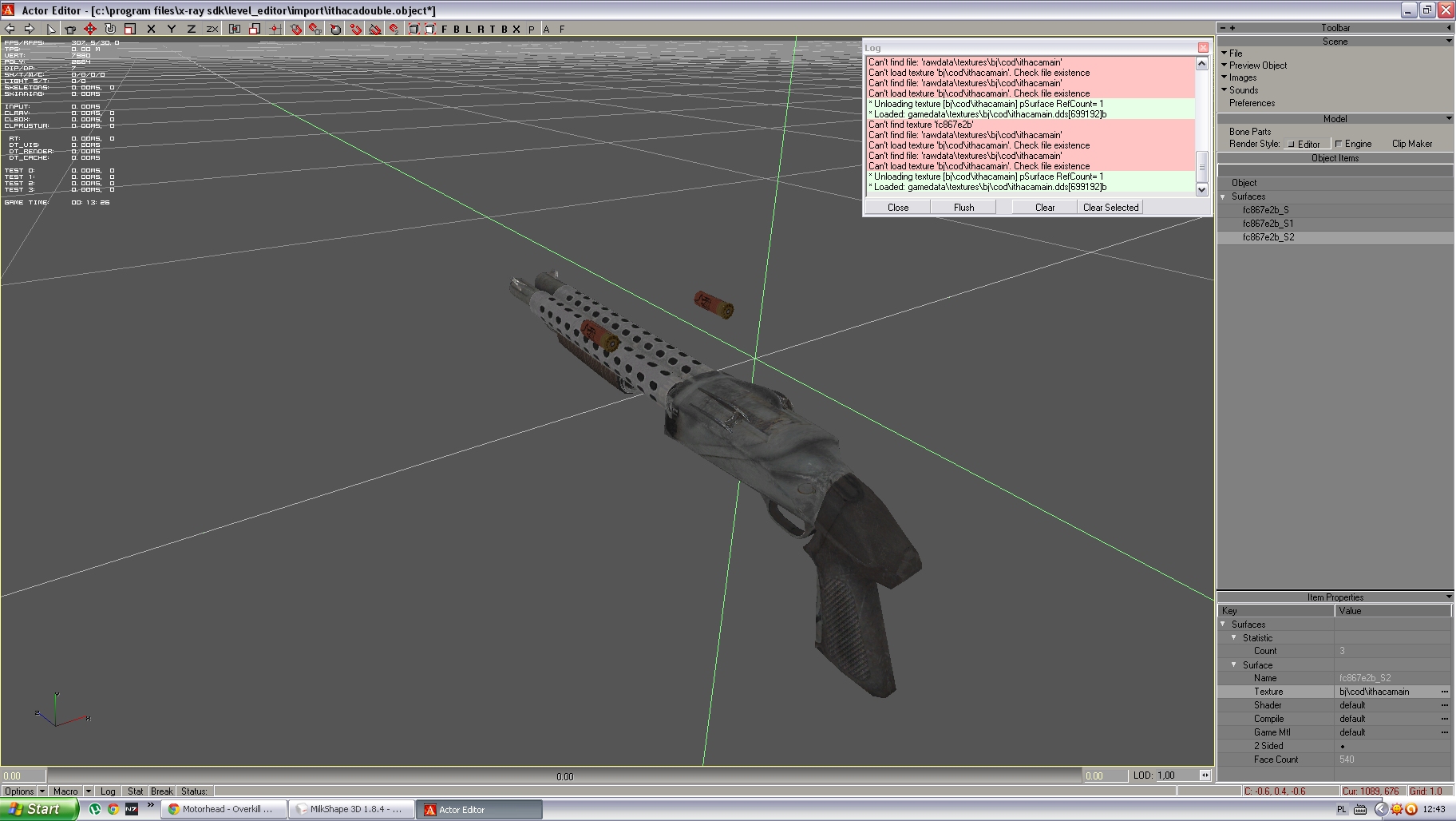Image resolution: width=1456 pixels, height=821 pixels.
Task: Click Log button in bottom bar
Action: [x=108, y=791]
